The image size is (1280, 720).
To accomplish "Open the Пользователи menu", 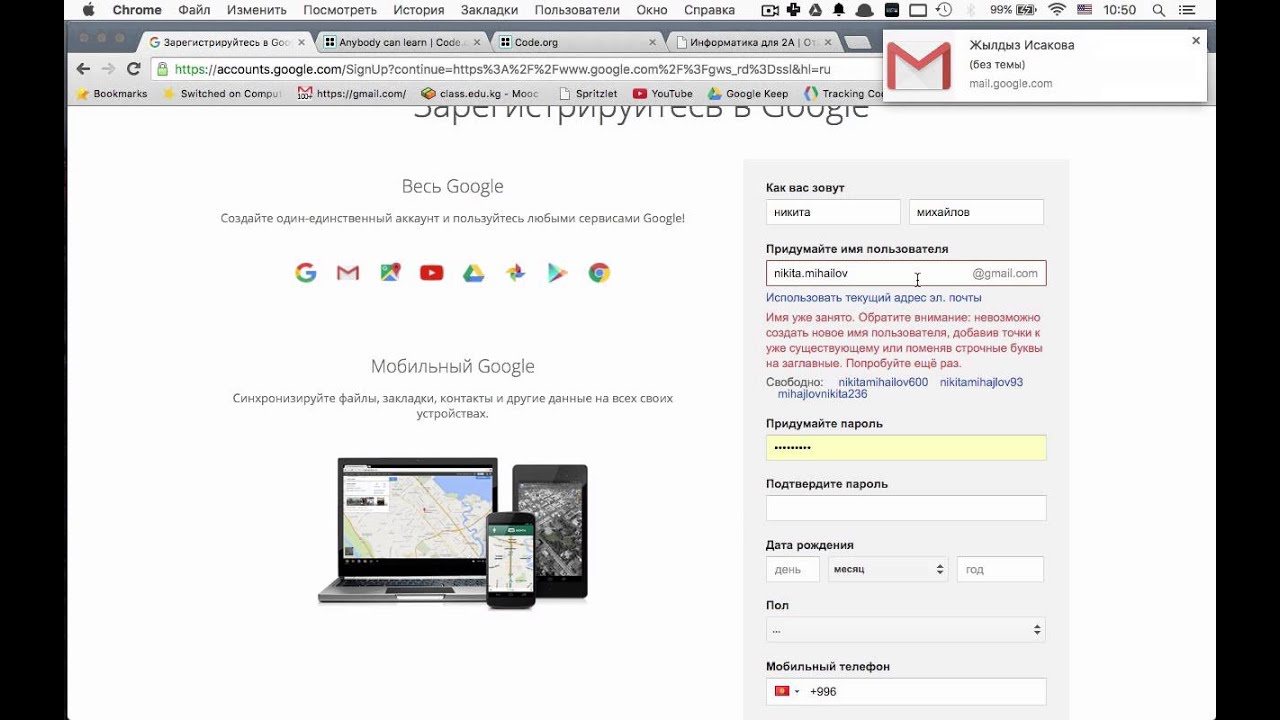I will click(577, 10).
